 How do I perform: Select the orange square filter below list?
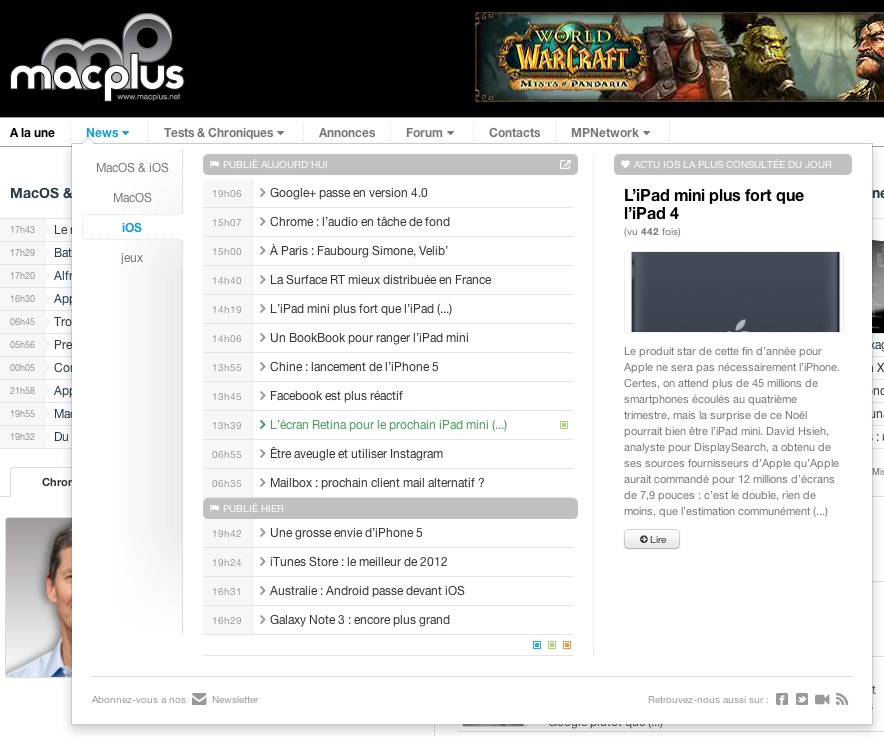pyautogui.click(x=567, y=645)
